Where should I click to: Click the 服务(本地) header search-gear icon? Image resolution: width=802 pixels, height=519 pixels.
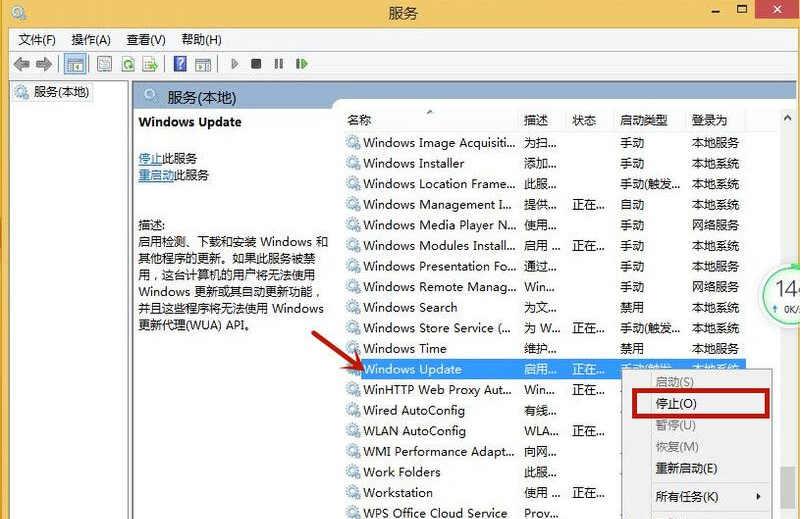[150, 95]
